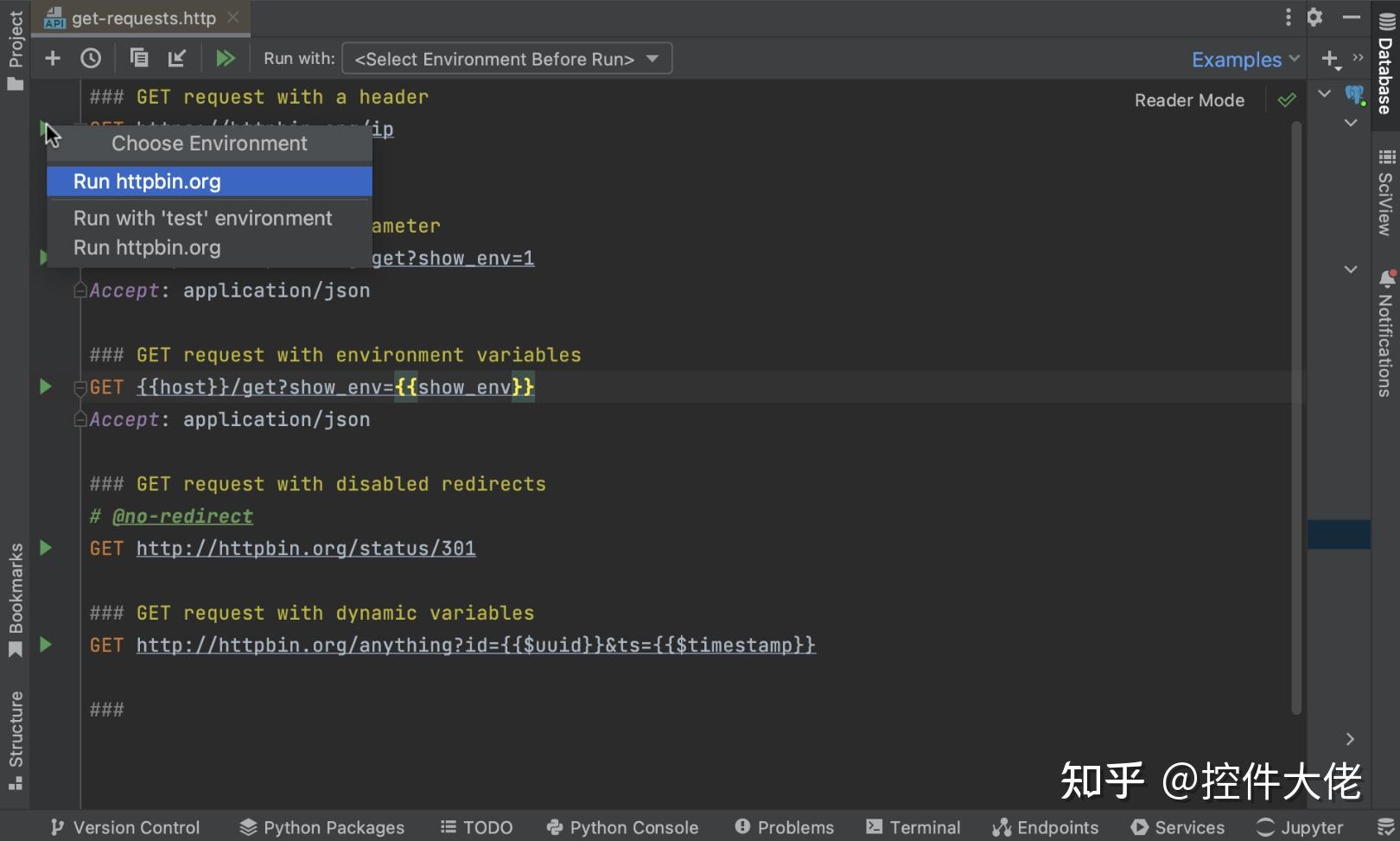Open the Examples dropdown
Screen dimensions: 1400x841
coord(1243,59)
